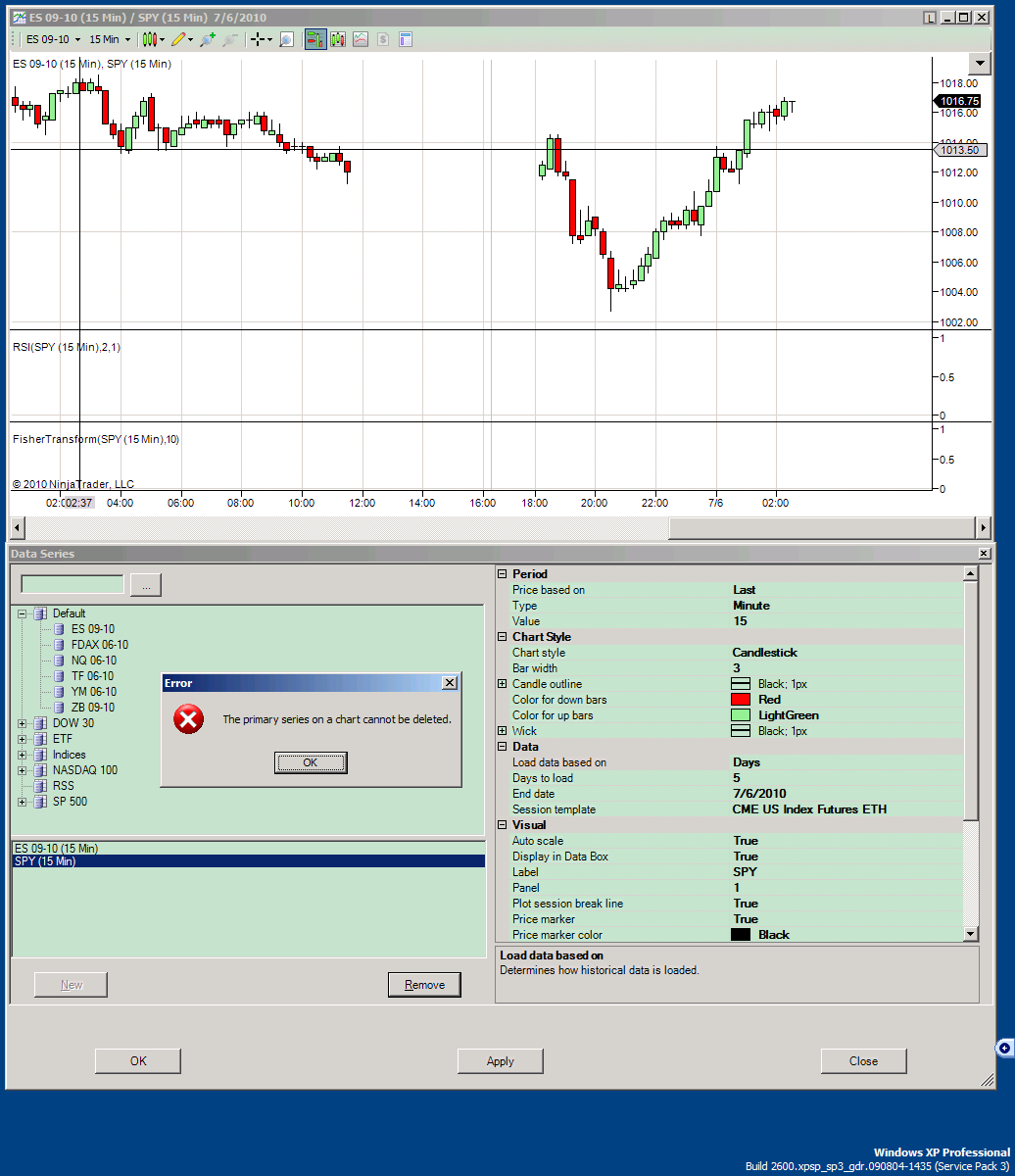Select ZB 09-10 in instrument tree
Screen dimensions: 1015x1176
92,708
